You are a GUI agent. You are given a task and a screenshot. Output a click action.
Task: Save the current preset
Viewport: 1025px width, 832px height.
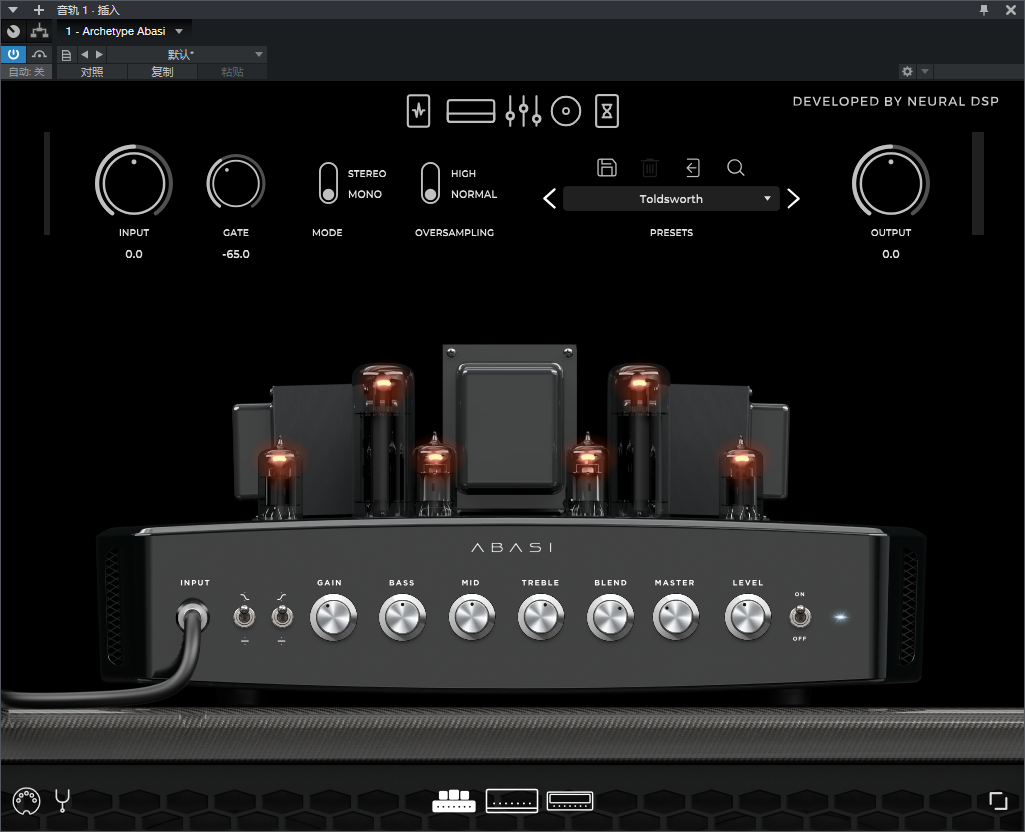pos(607,168)
